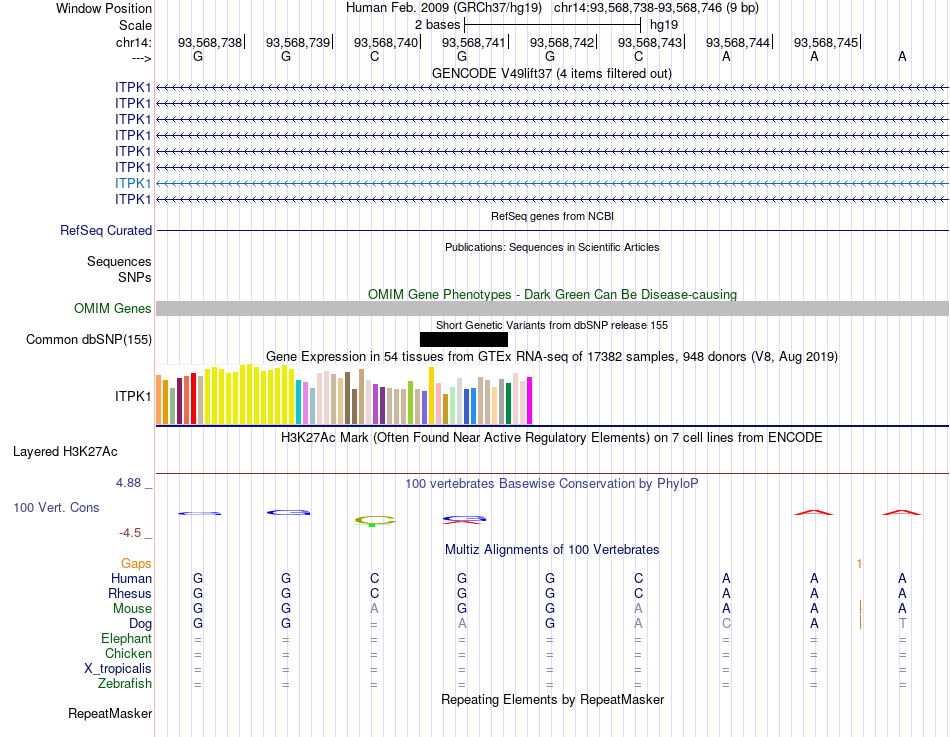Image resolution: width=950 pixels, height=737 pixels.
Task: Open Short Genetic Variants from dbSNP title
Action: click(552, 325)
